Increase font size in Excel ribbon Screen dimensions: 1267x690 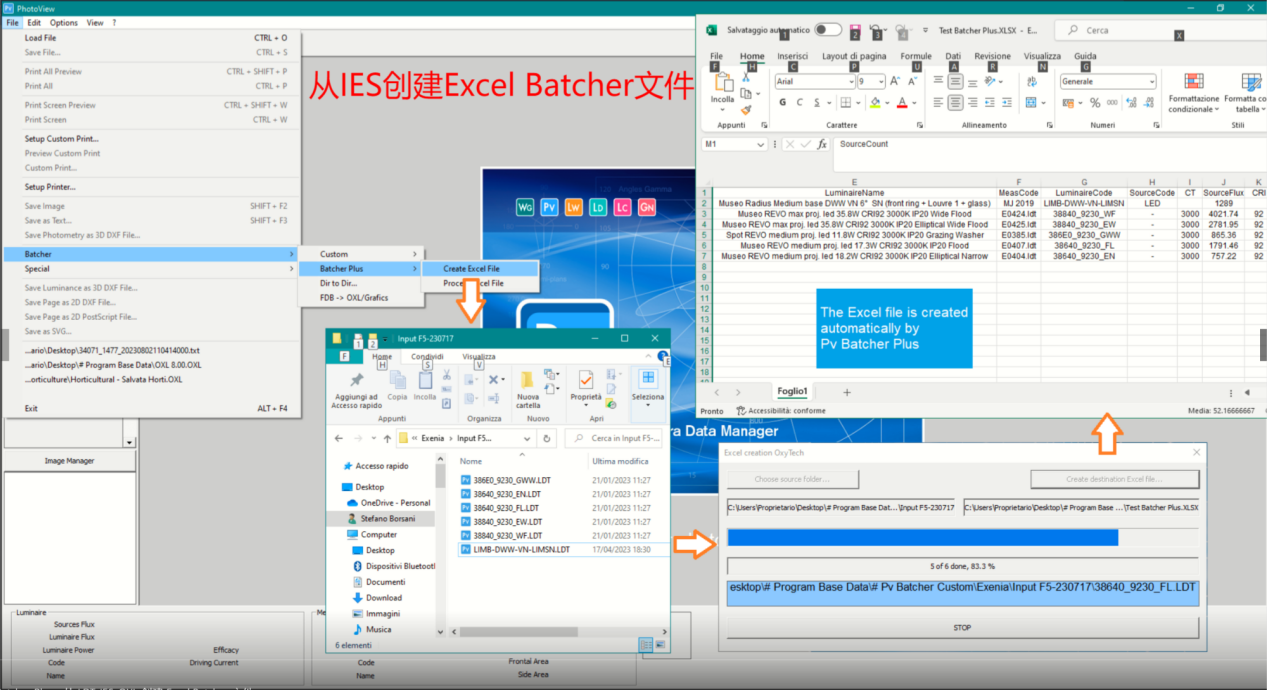pyautogui.click(x=897, y=81)
